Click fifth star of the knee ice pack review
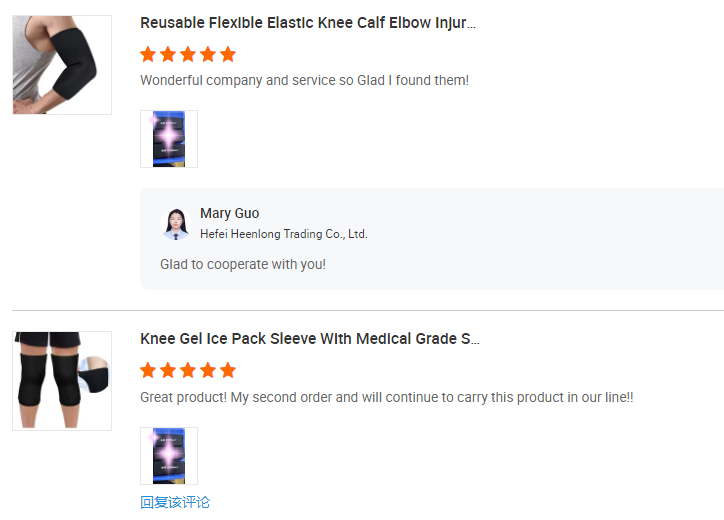This screenshot has height=520, width=724. pos(228,371)
